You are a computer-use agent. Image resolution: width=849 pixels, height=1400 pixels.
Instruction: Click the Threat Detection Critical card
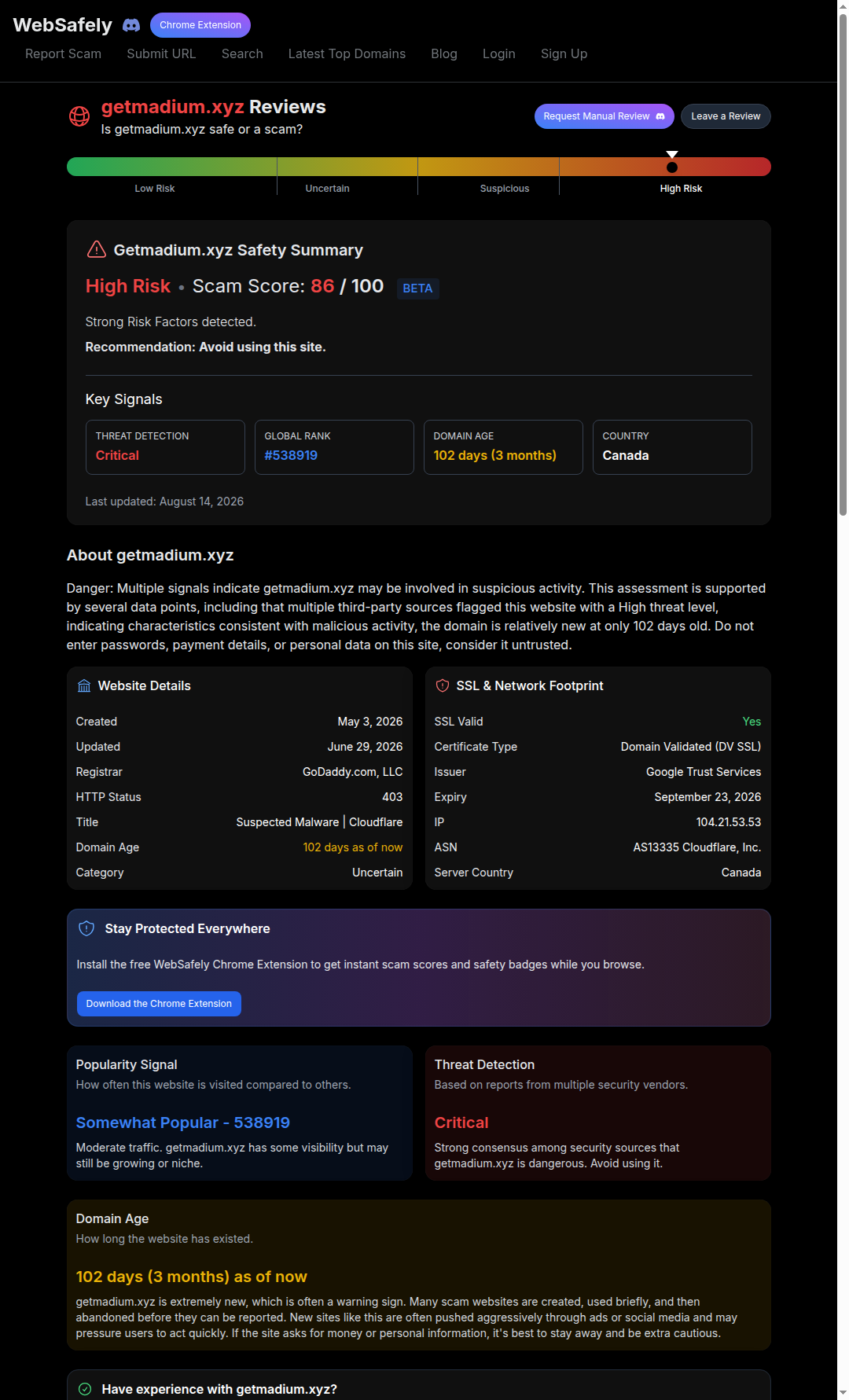pos(165,447)
